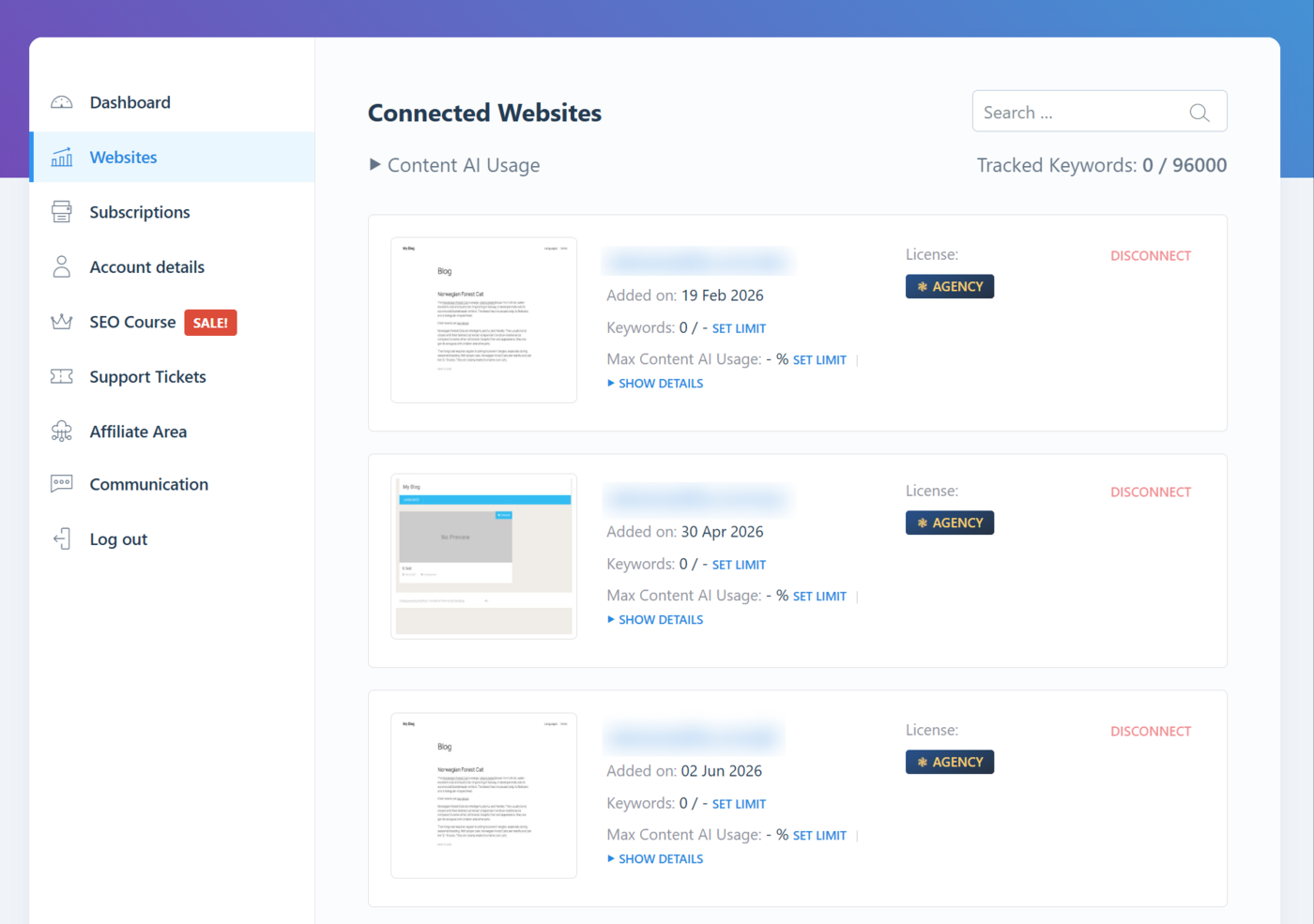
Task: Click the Subscriptions printer-style icon
Action: coord(62,212)
